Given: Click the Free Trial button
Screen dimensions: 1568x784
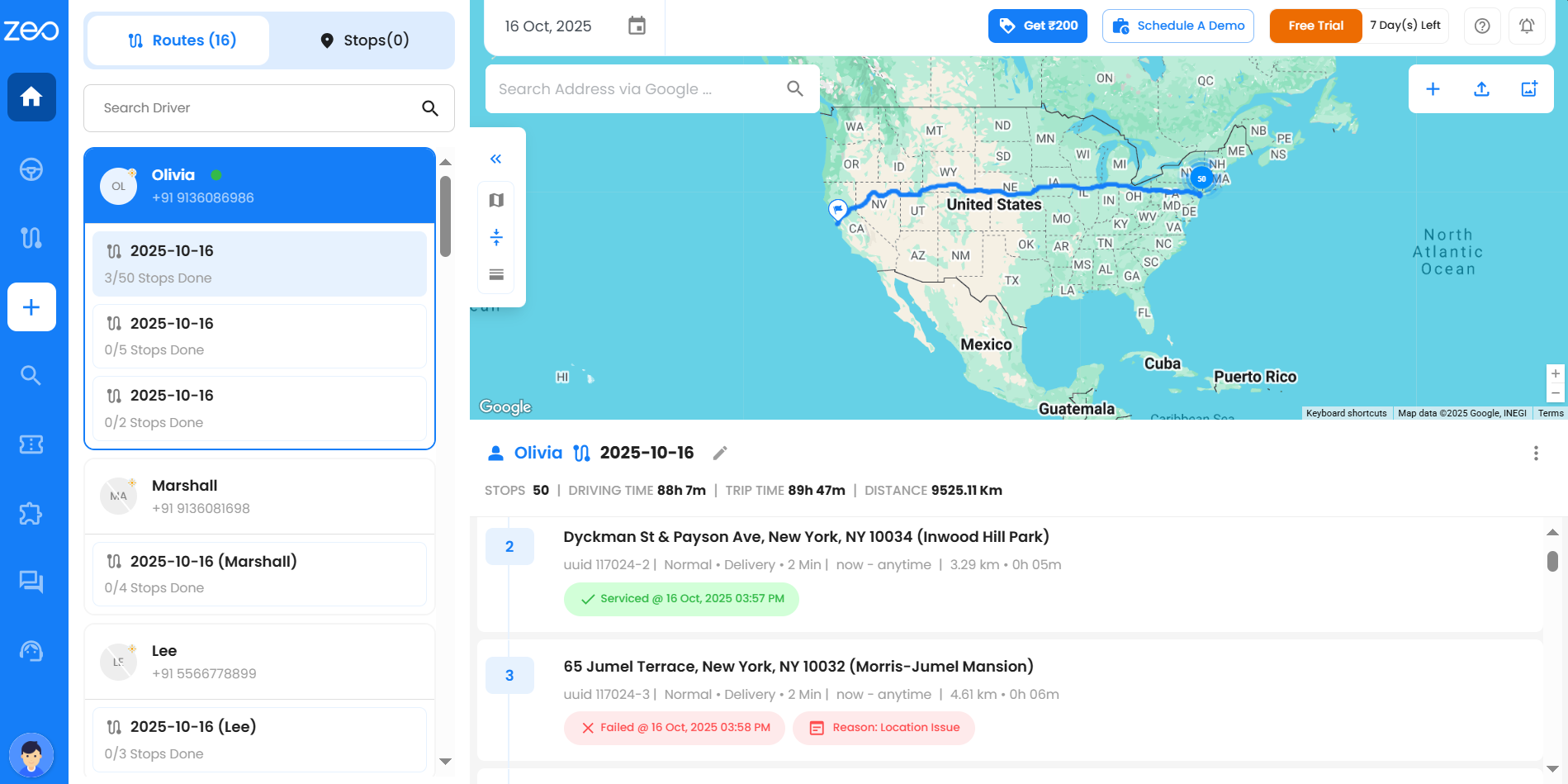Looking at the screenshot, I should click(1315, 26).
